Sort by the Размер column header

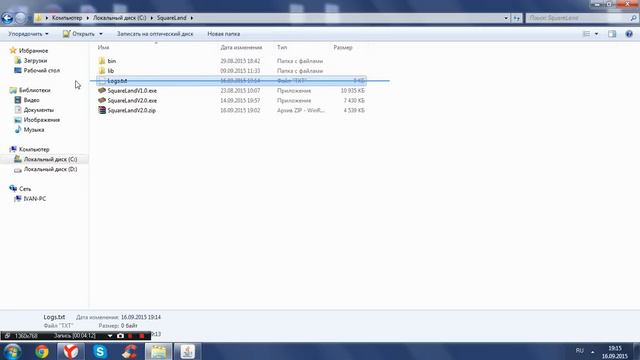342,47
